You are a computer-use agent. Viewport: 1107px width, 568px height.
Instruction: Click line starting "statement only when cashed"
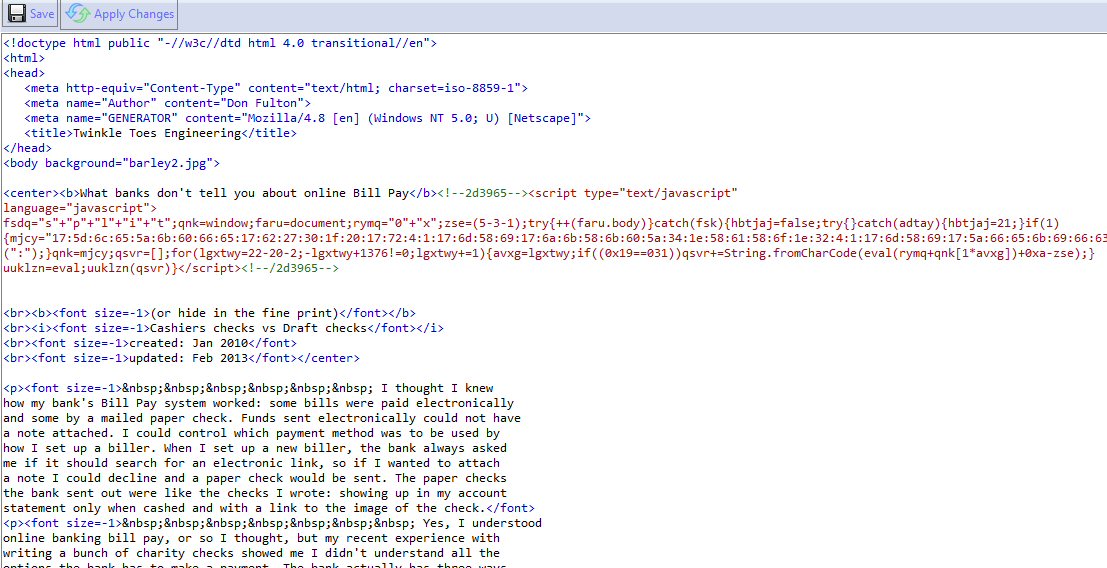click(x=269, y=508)
